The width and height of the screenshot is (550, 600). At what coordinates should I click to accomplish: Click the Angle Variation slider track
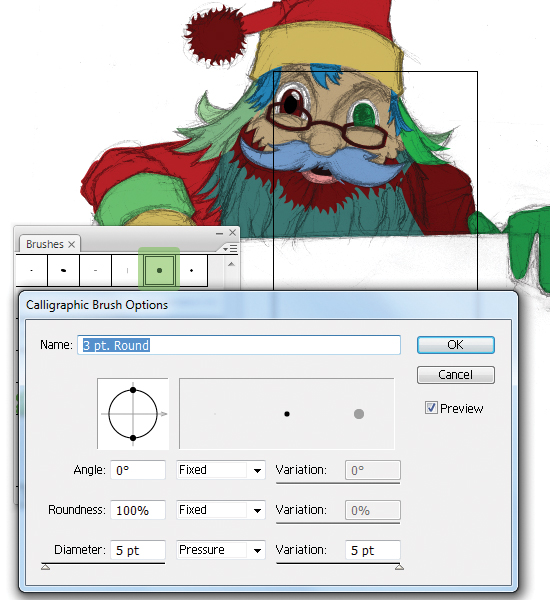coord(338,483)
